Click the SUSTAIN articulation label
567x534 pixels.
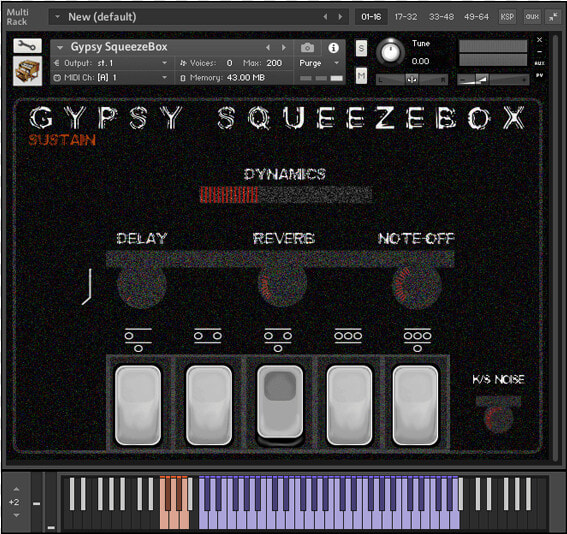62,140
